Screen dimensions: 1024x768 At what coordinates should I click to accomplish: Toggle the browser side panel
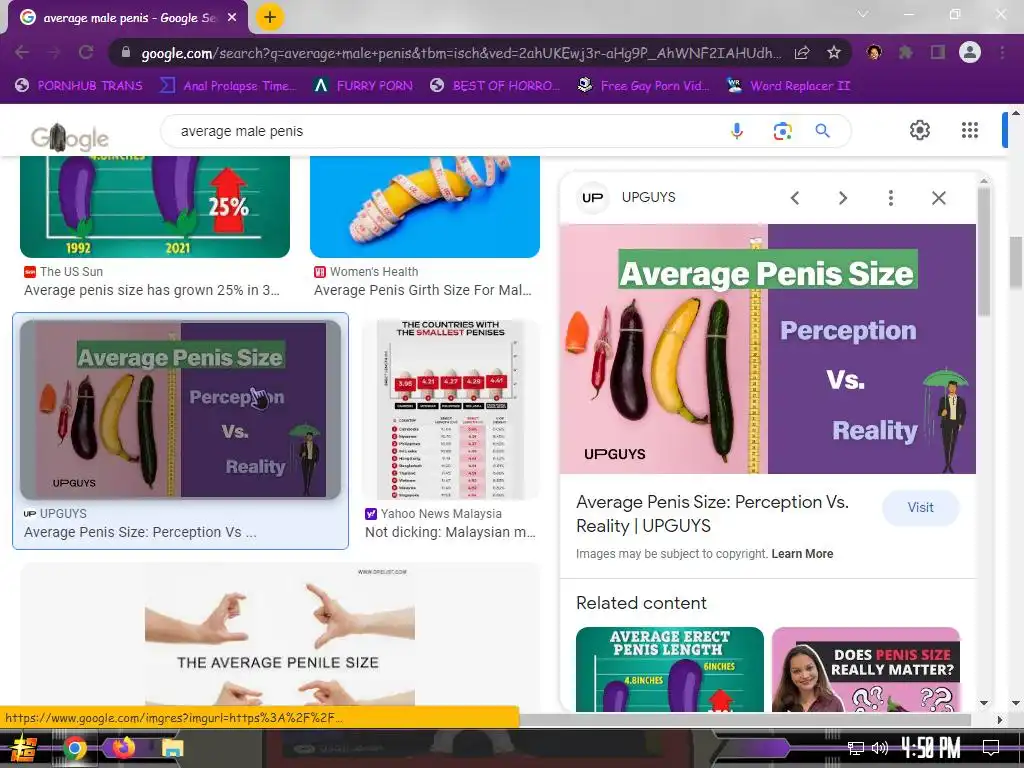tap(938, 52)
